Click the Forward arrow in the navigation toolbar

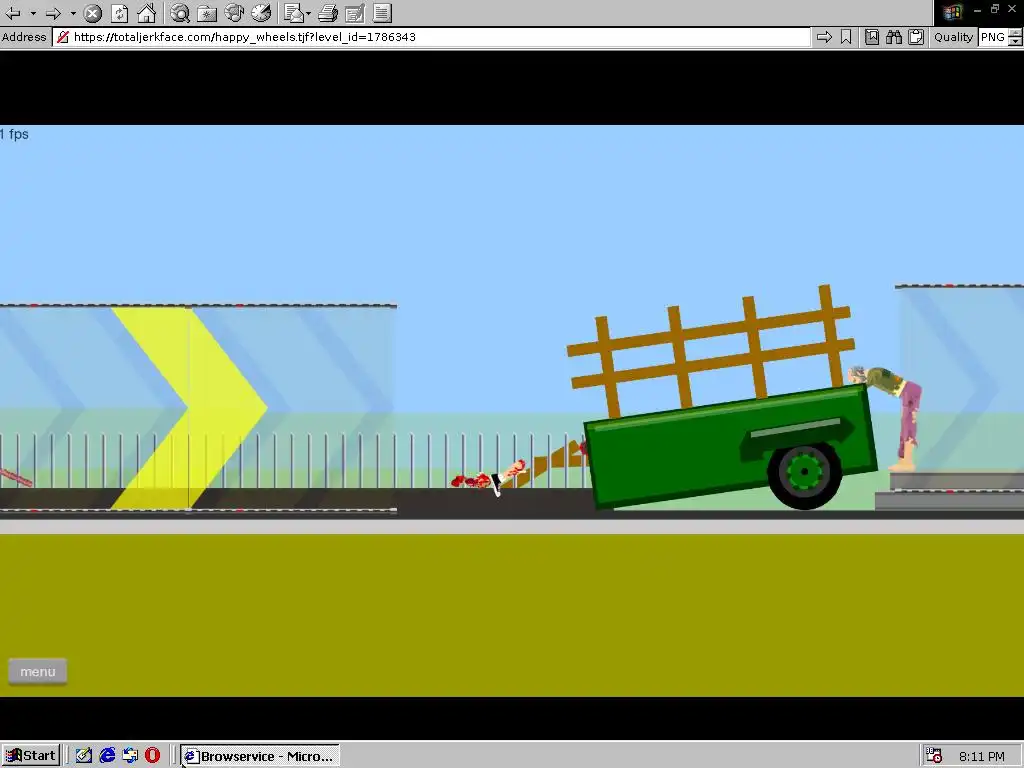tap(53, 12)
